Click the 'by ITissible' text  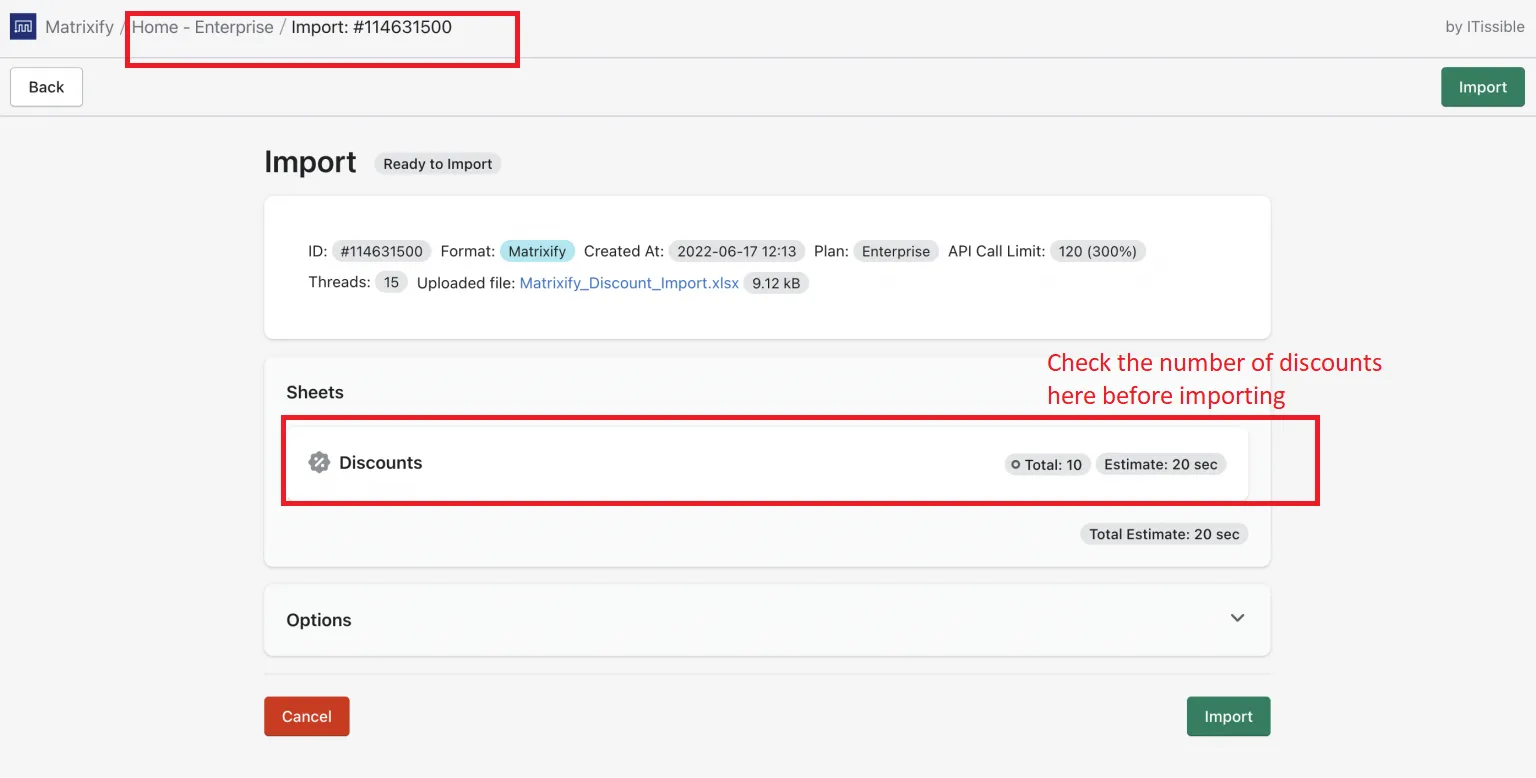coord(1485,27)
